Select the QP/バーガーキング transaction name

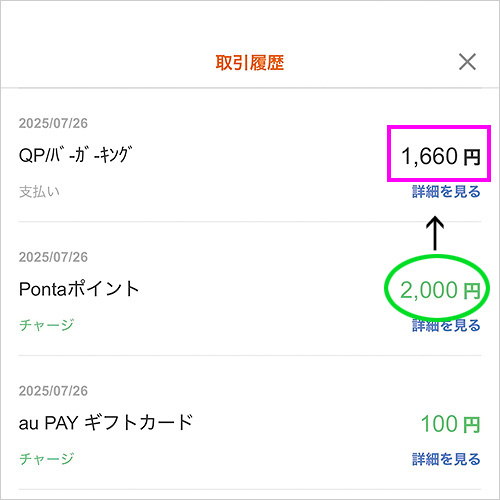(76, 155)
